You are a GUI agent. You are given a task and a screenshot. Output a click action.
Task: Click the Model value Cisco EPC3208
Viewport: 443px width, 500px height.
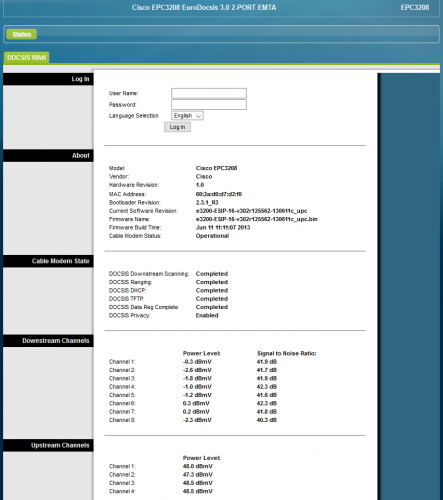tap(216, 168)
